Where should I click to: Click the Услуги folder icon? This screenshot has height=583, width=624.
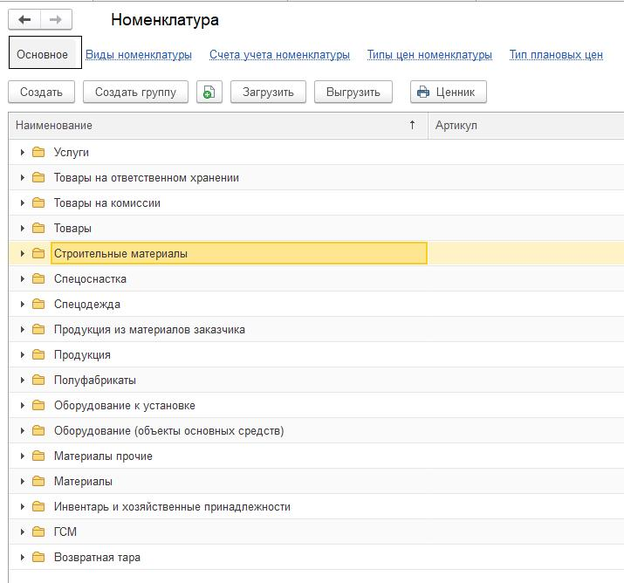(x=38, y=152)
